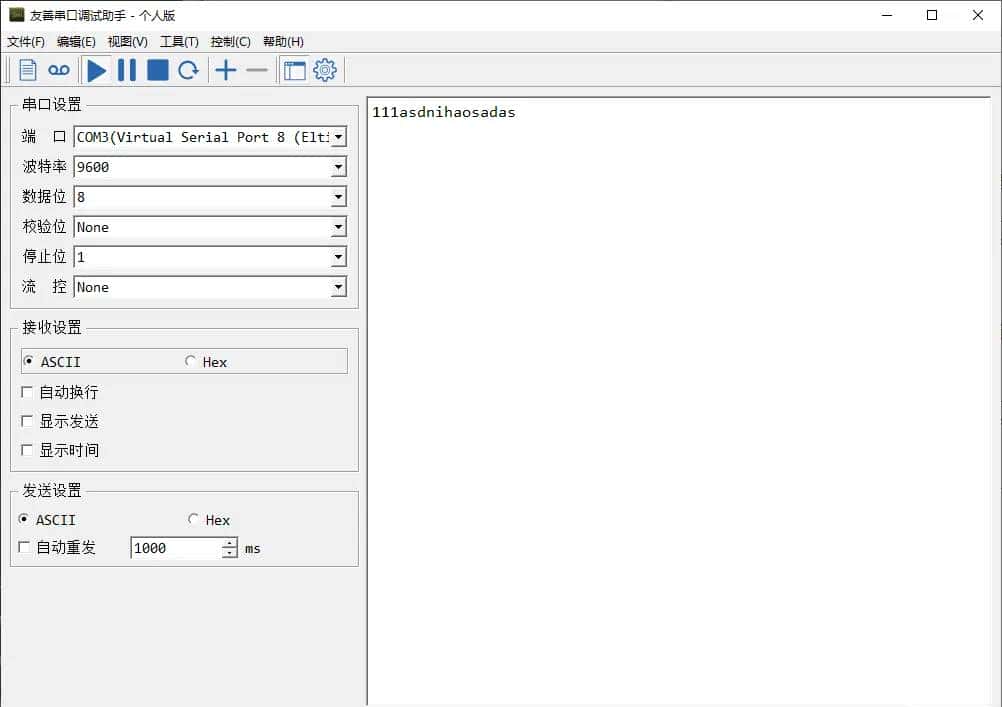This screenshot has width=1002, height=707.
Task: Click the new document toolbar icon
Action: tap(27, 70)
